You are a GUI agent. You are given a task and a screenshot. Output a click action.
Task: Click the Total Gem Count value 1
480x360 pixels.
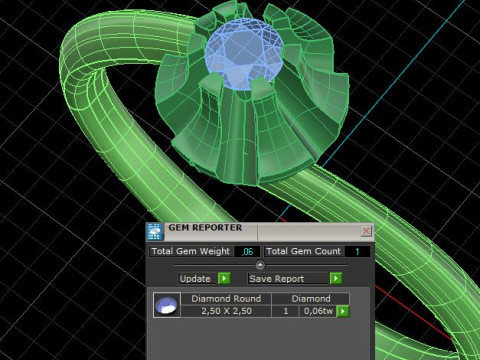[x=357, y=252]
